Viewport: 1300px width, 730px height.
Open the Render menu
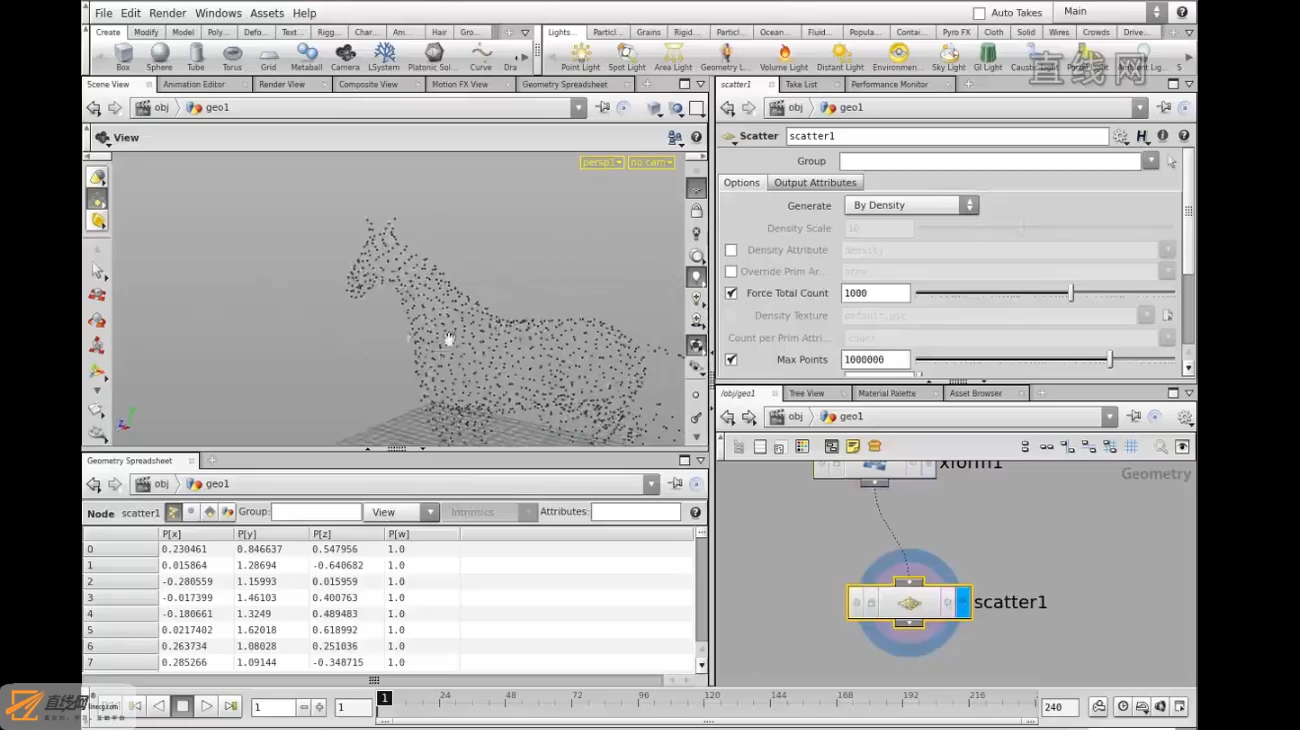pos(167,13)
